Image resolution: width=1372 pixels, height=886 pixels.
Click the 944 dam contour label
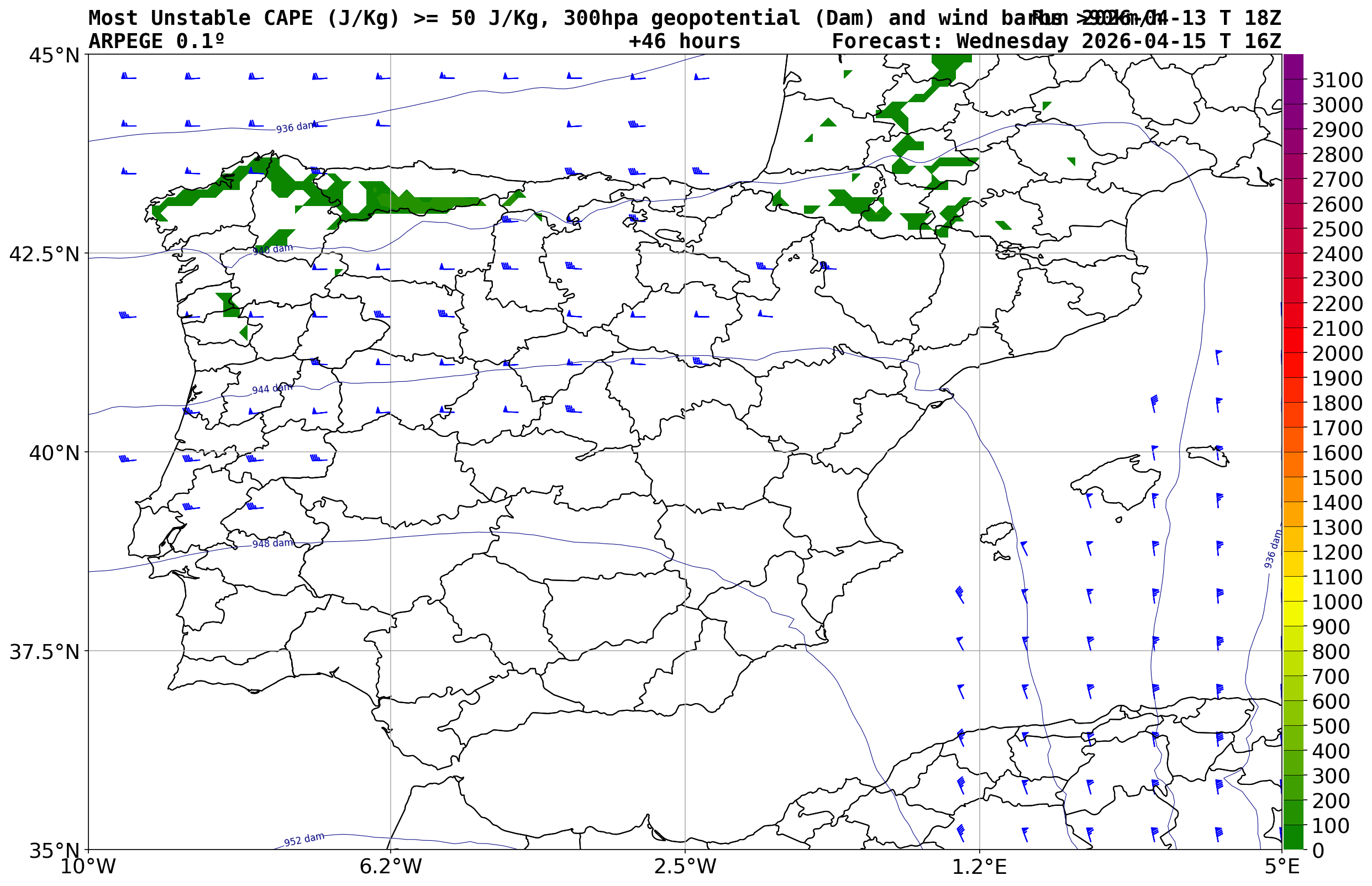[272, 389]
